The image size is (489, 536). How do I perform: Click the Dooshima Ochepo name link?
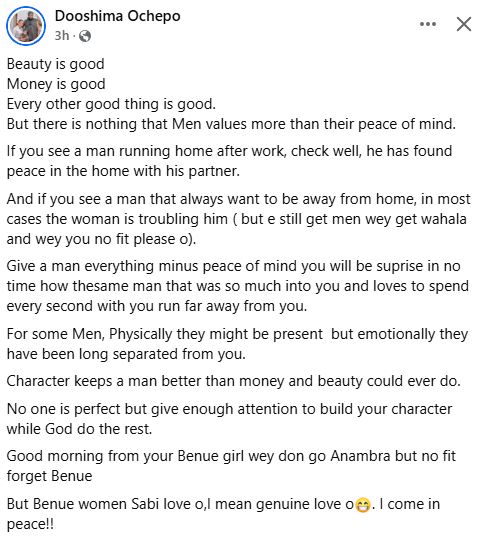[118, 16]
